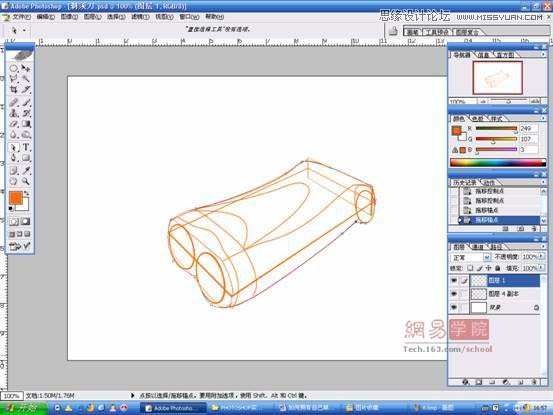This screenshot has width=553, height=415.
Task: Switch to the Channels tab in Layers panel
Action: point(478,247)
